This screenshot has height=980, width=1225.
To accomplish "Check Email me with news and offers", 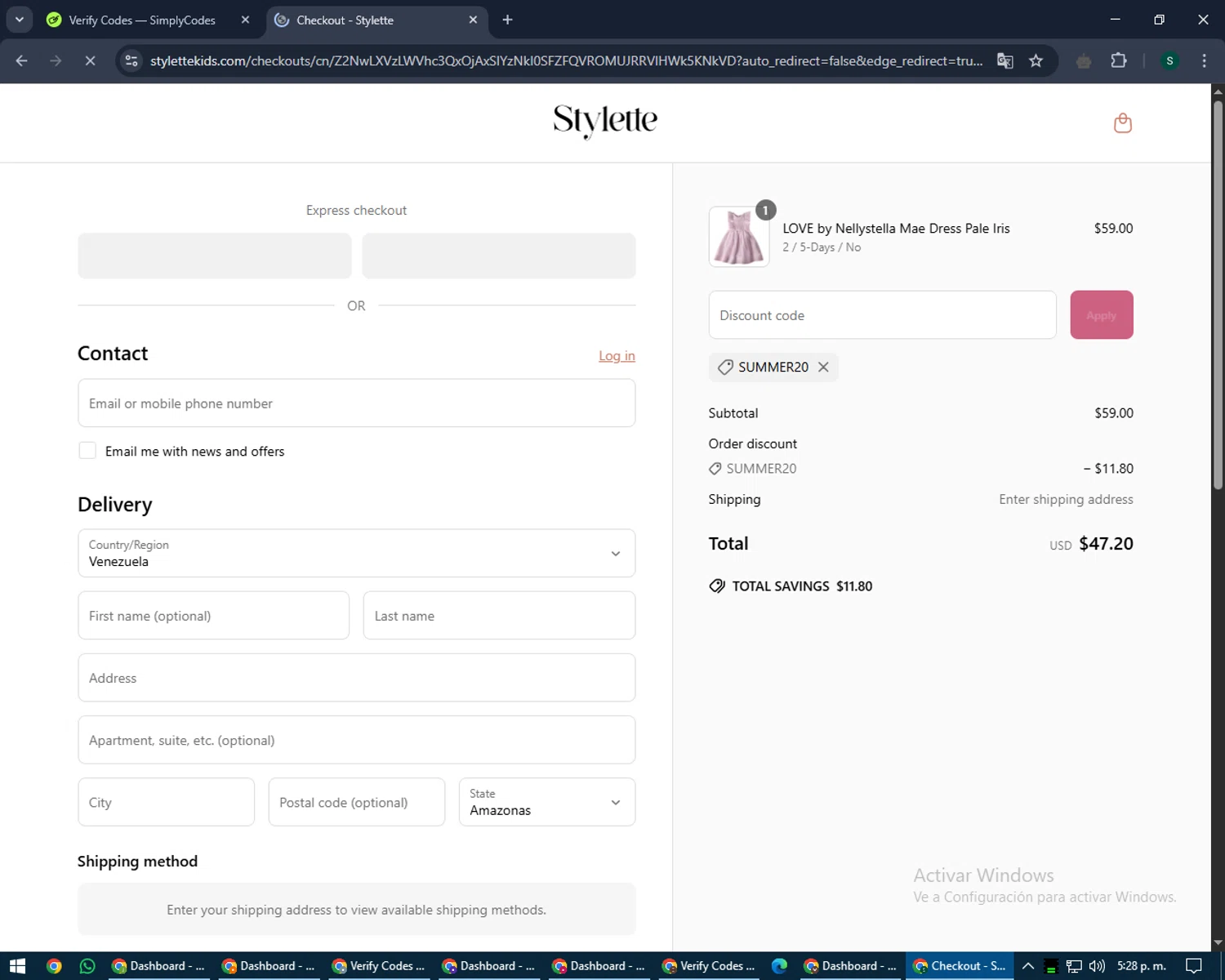I will pos(87,451).
